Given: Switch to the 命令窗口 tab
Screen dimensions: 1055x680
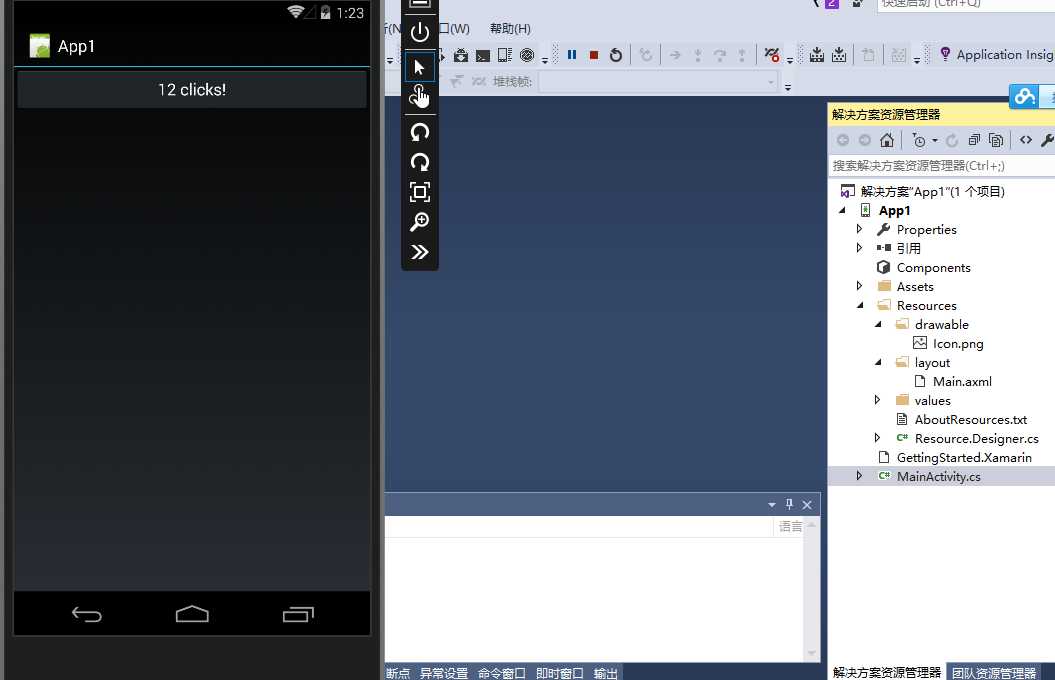Looking at the screenshot, I should [501, 673].
